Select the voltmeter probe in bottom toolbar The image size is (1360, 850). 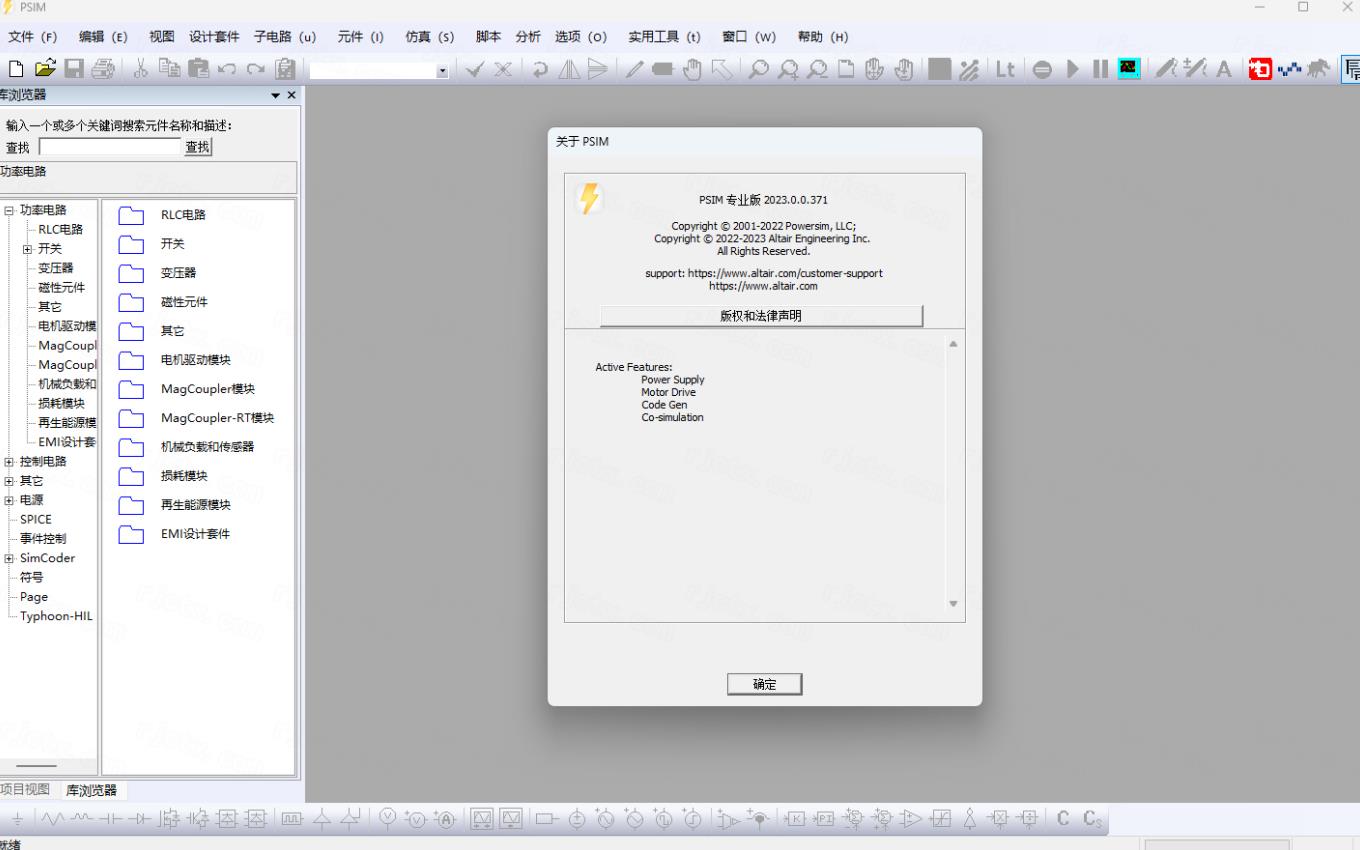point(387,819)
